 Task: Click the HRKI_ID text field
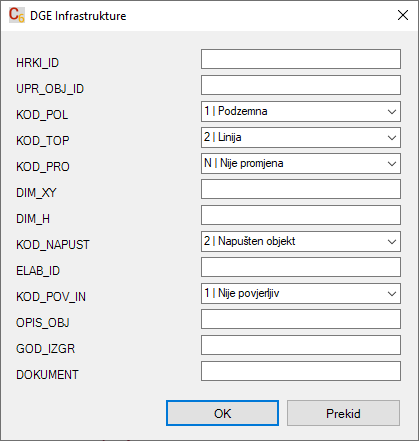(x=301, y=59)
